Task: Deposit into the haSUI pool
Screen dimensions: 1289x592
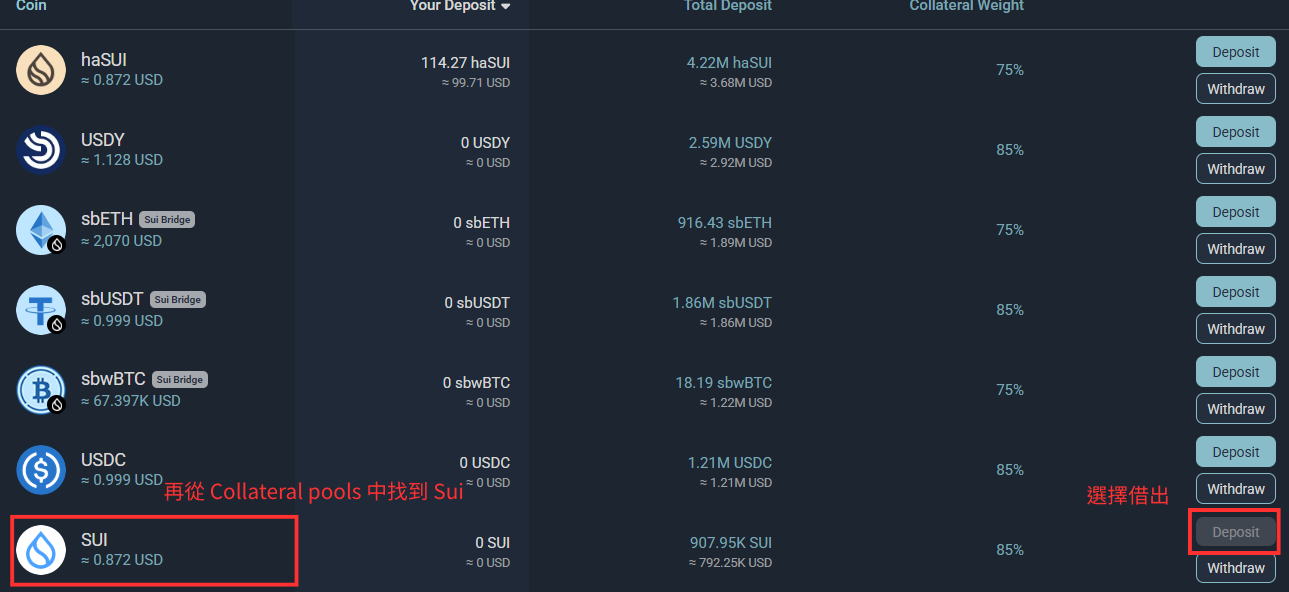Action: [x=1235, y=52]
